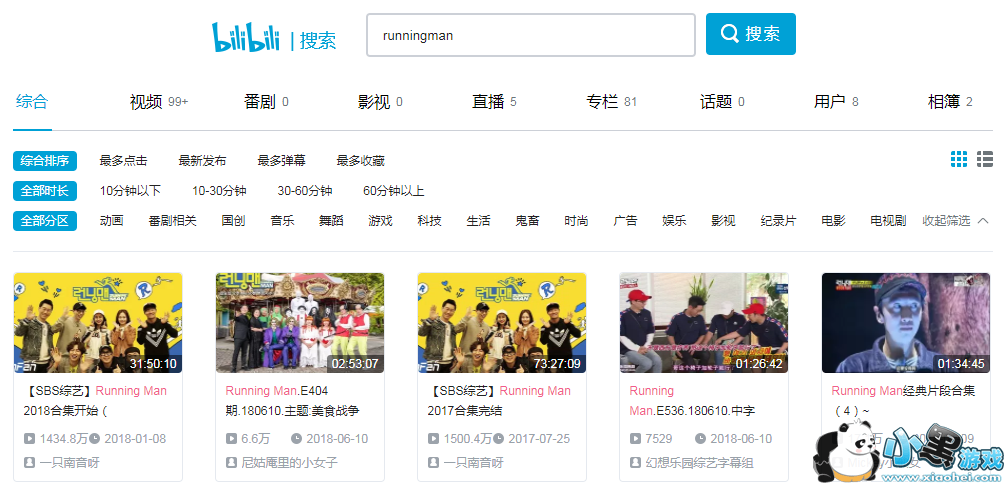The width and height of the screenshot is (1005, 486).
Task: Open the 01:26:42 video thumbnail
Action: (x=704, y=323)
